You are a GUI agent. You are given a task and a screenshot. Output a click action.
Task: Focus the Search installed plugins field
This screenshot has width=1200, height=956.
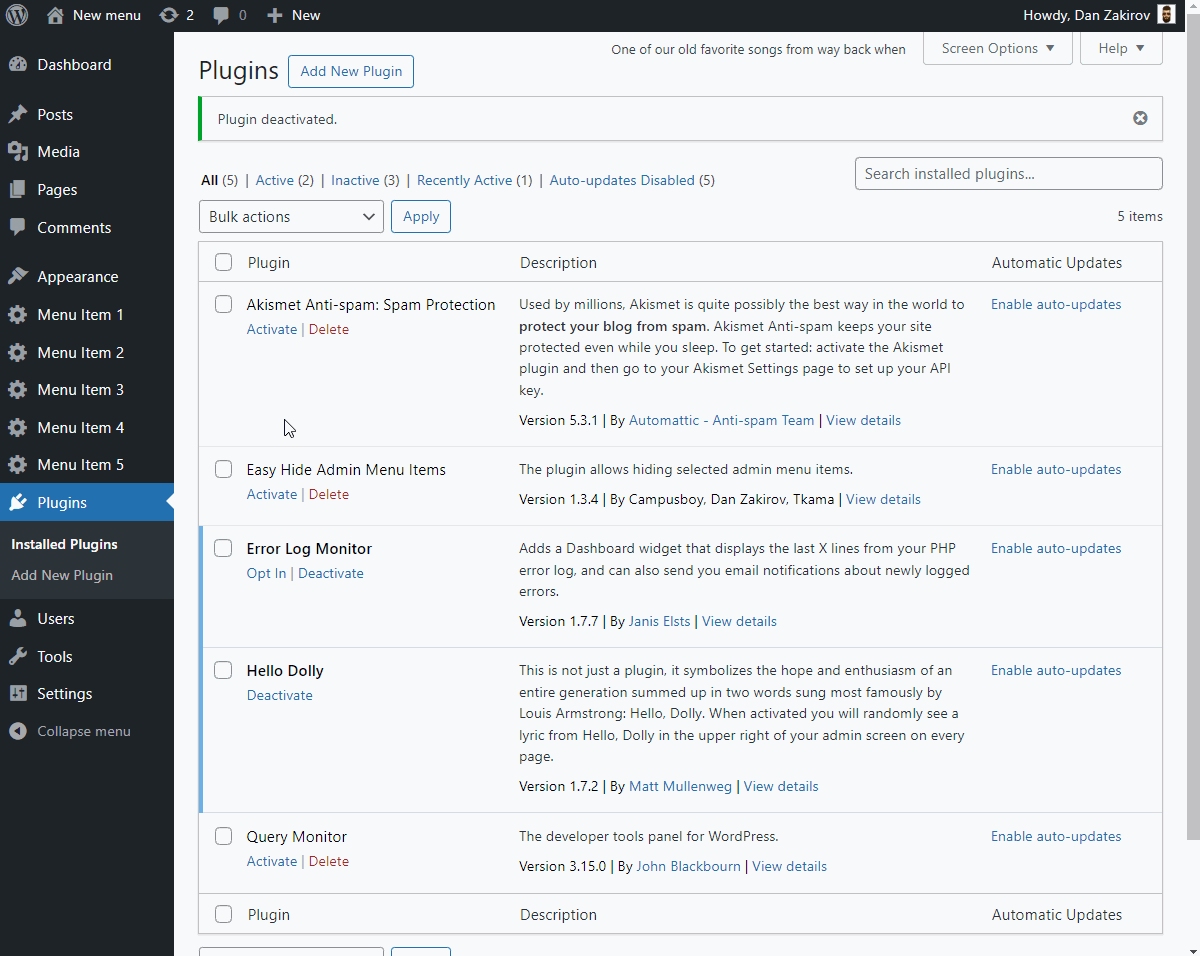tap(1009, 173)
